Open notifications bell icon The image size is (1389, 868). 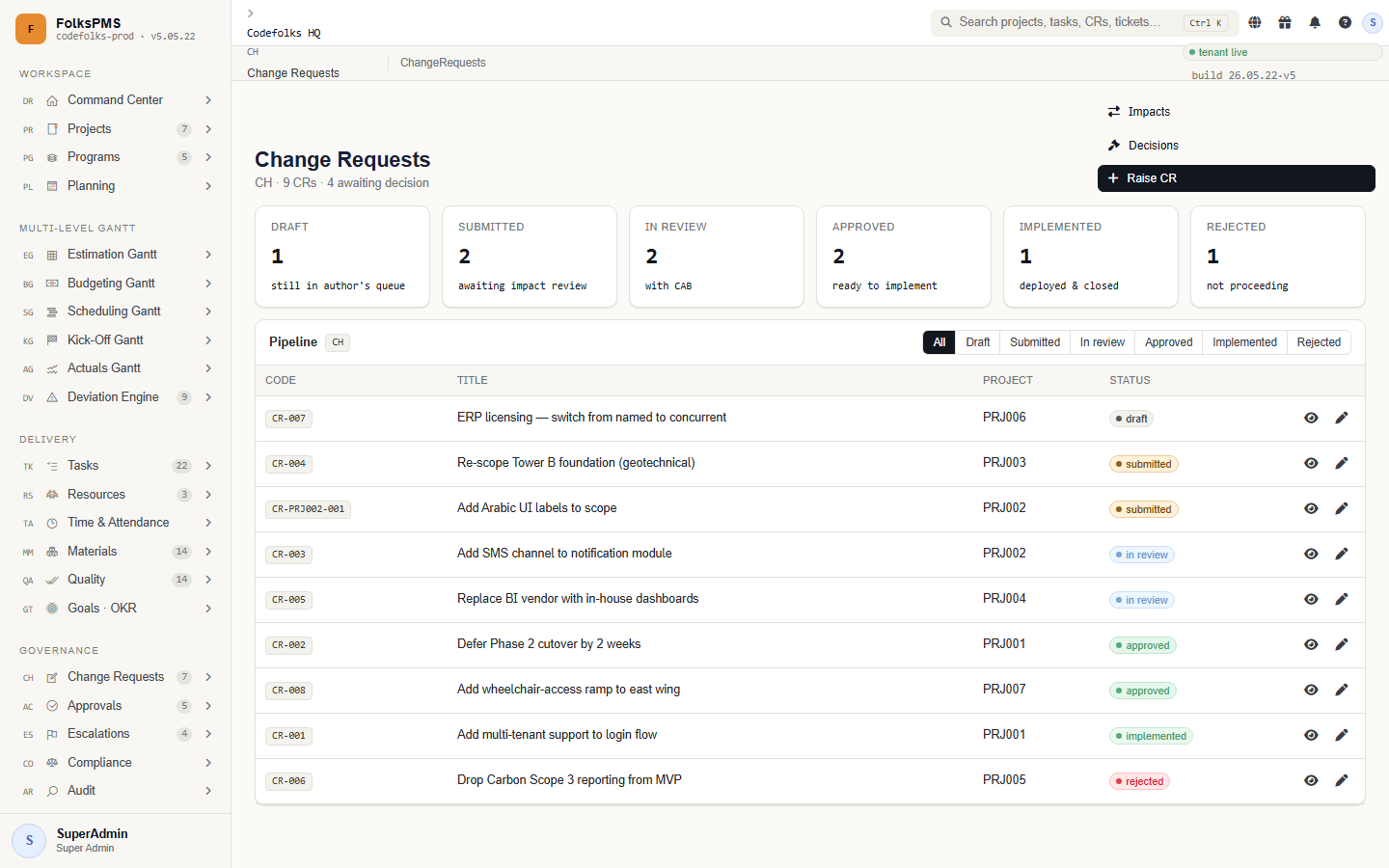pyautogui.click(x=1315, y=22)
